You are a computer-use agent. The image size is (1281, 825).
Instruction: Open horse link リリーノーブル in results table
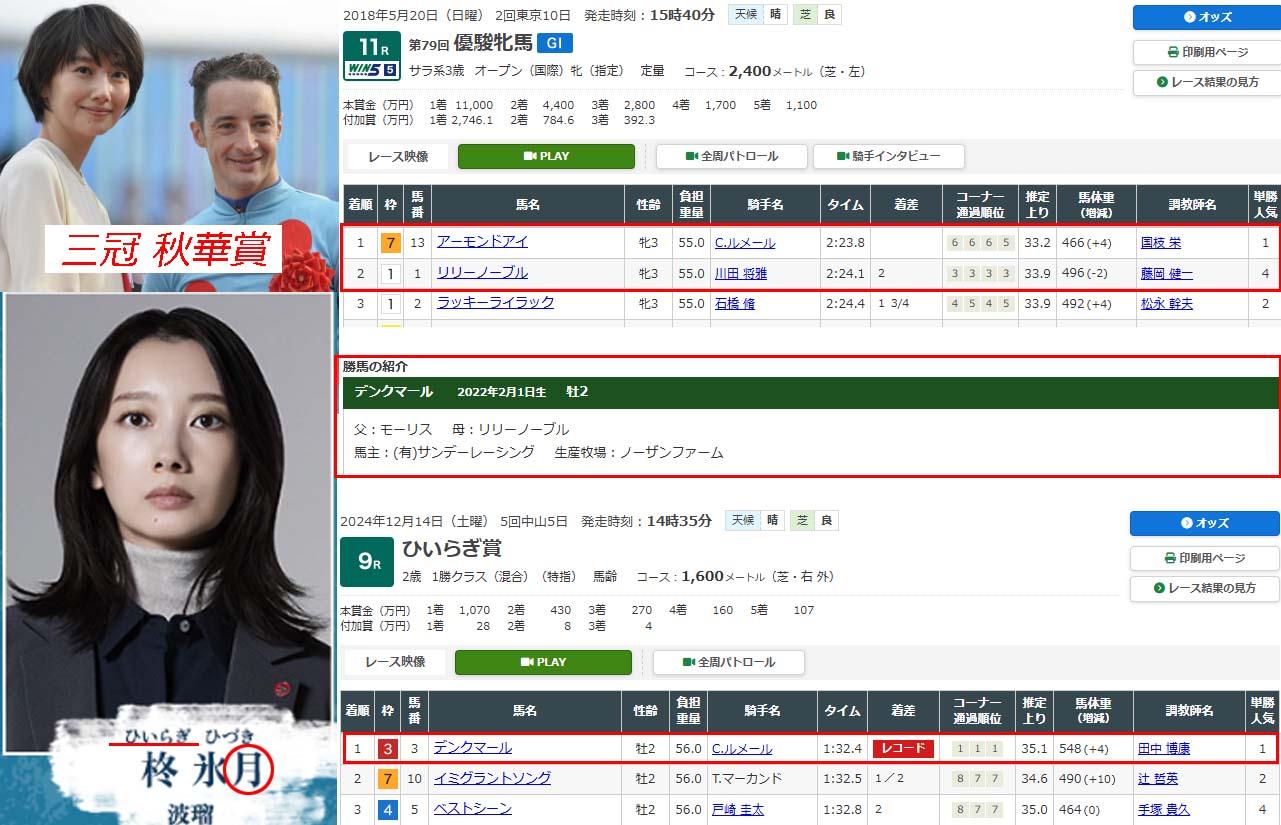coord(482,273)
